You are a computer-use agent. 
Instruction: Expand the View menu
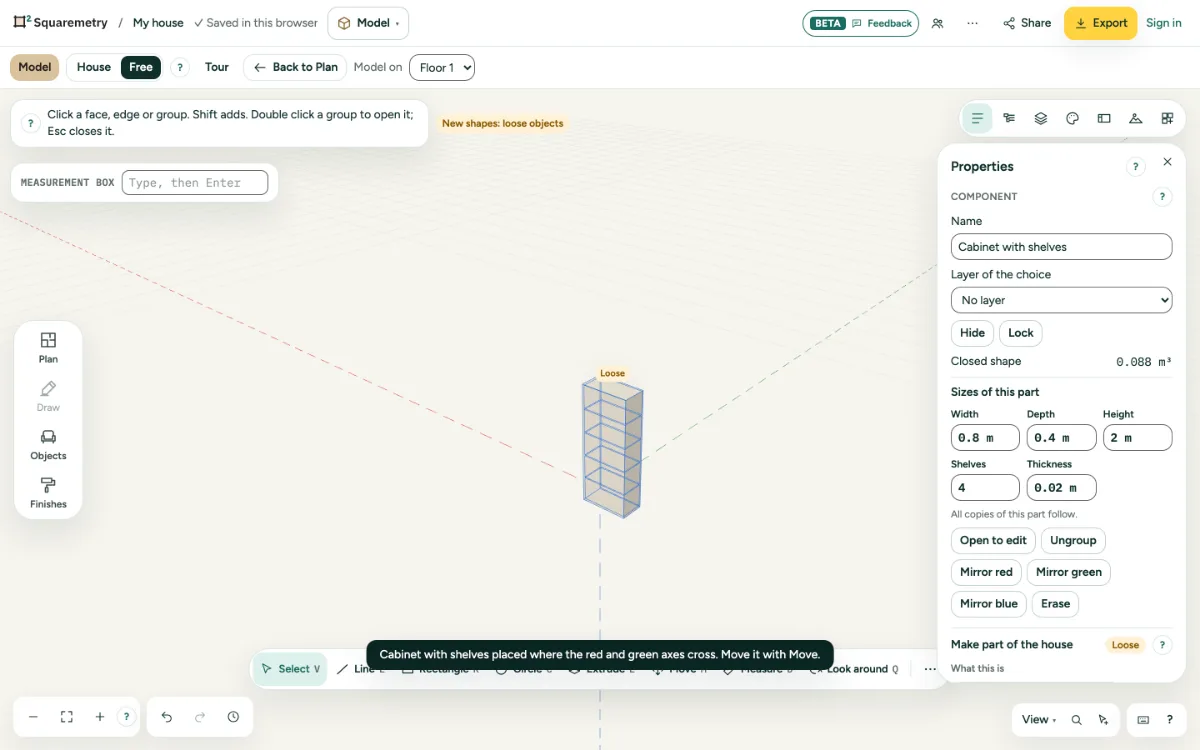pyautogui.click(x=1039, y=720)
